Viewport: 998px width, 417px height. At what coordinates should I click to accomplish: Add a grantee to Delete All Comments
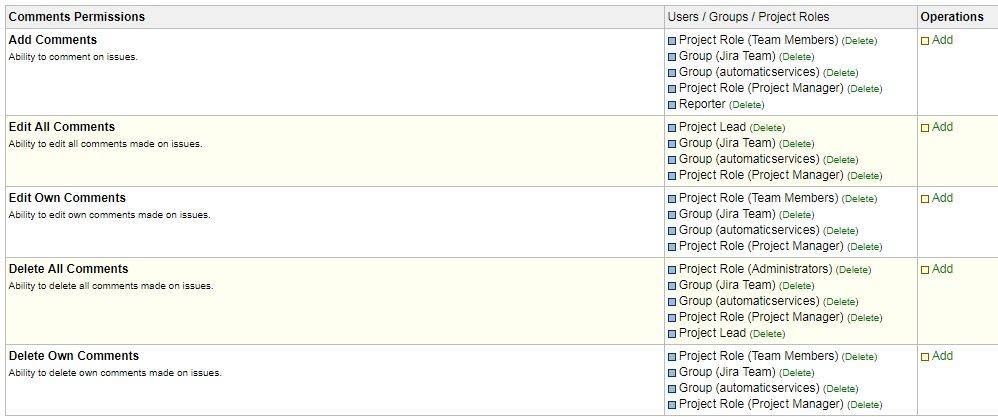tap(942, 269)
